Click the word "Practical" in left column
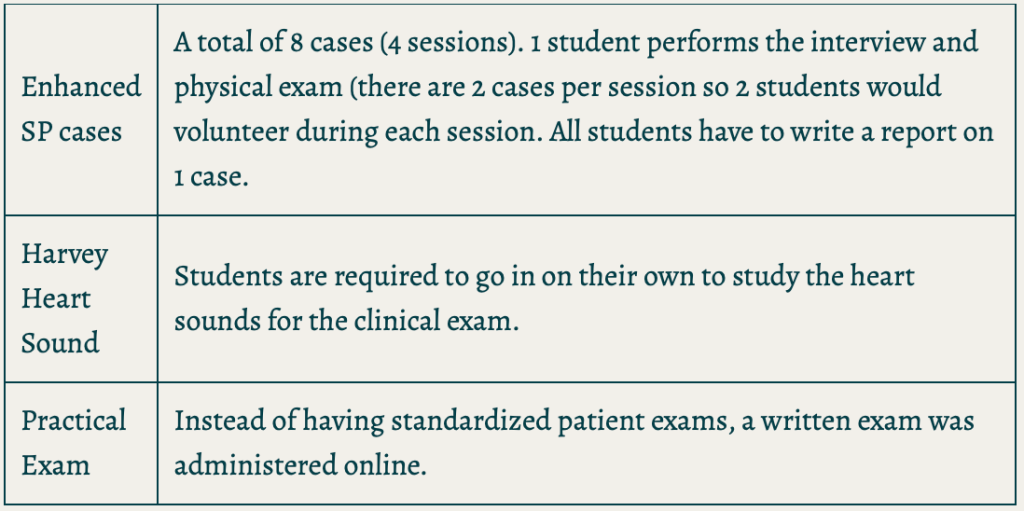Screen dimensions: 1024x511 point(74,420)
